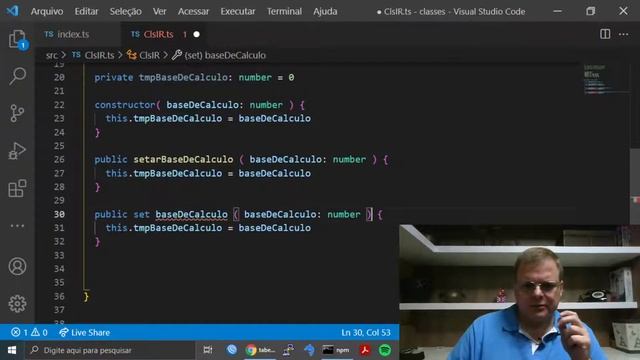The width and height of the screenshot is (640, 360).
Task: Close ClsIR.ts tab via unsaved dot
Action: click(197, 34)
